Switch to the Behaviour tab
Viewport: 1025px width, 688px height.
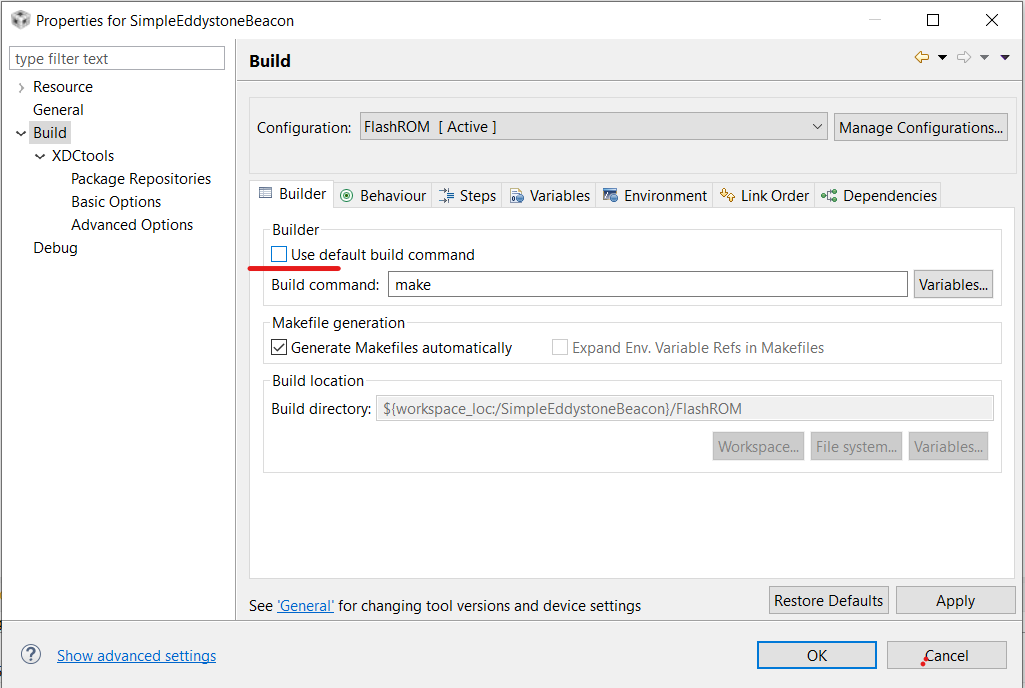coord(383,196)
